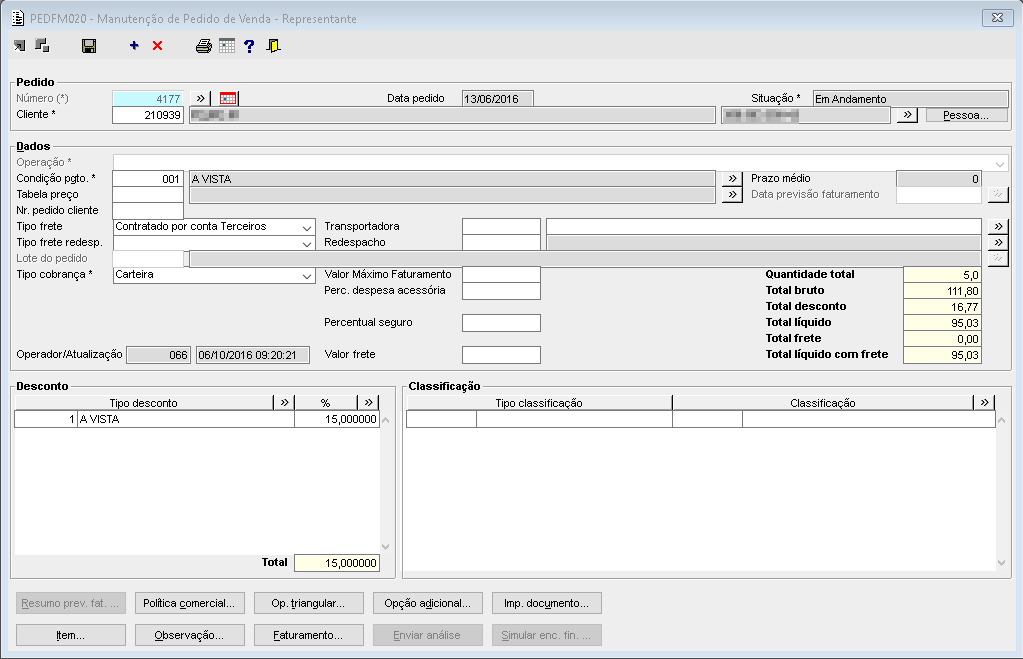Expand the Tipo frete redesp. dropdown
The width and height of the screenshot is (1023, 659).
point(307,243)
